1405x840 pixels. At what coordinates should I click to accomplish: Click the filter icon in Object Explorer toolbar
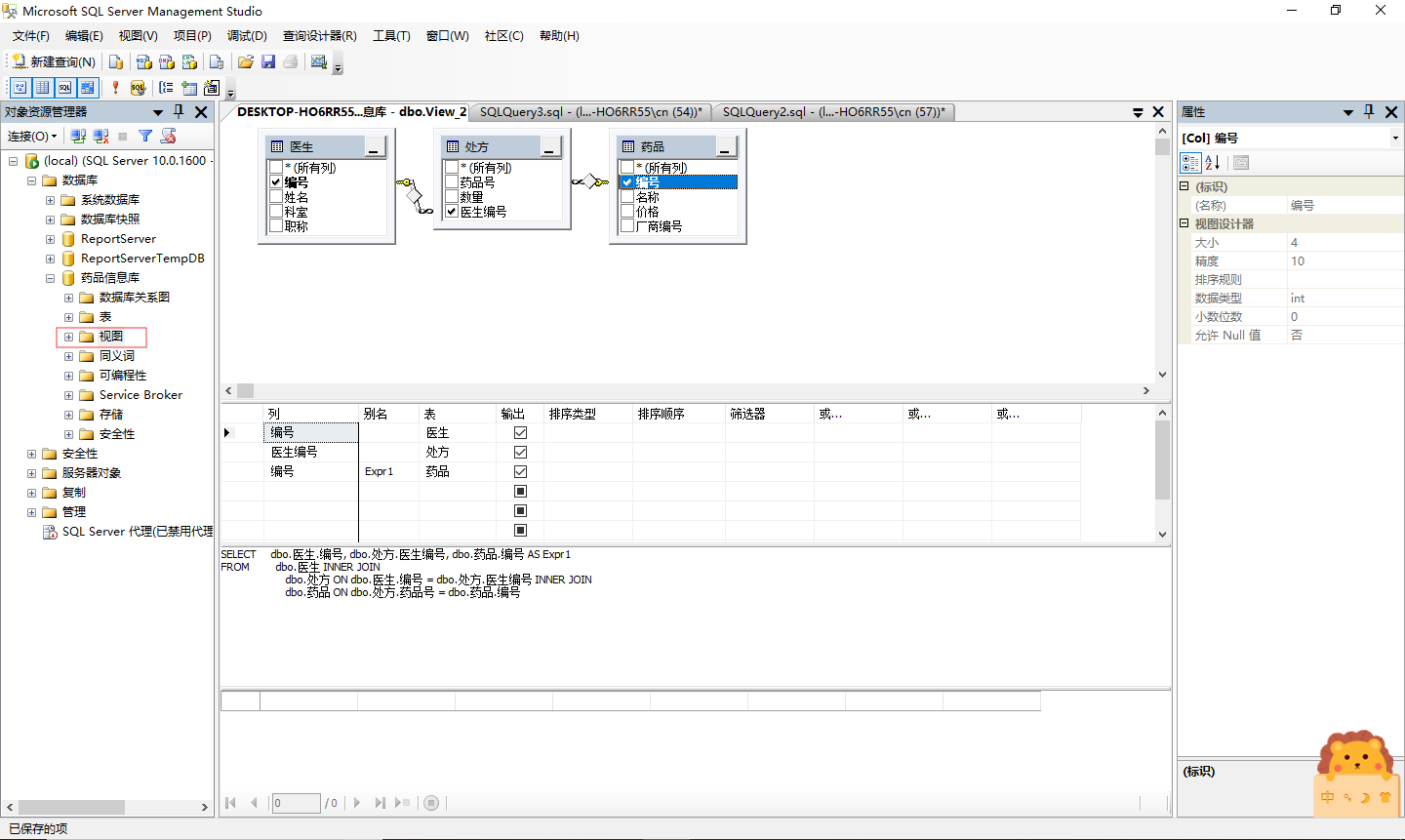143,136
